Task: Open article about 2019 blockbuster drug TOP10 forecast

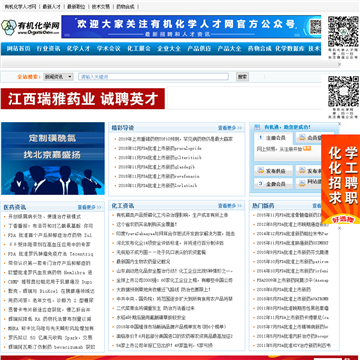Action: click(176, 139)
